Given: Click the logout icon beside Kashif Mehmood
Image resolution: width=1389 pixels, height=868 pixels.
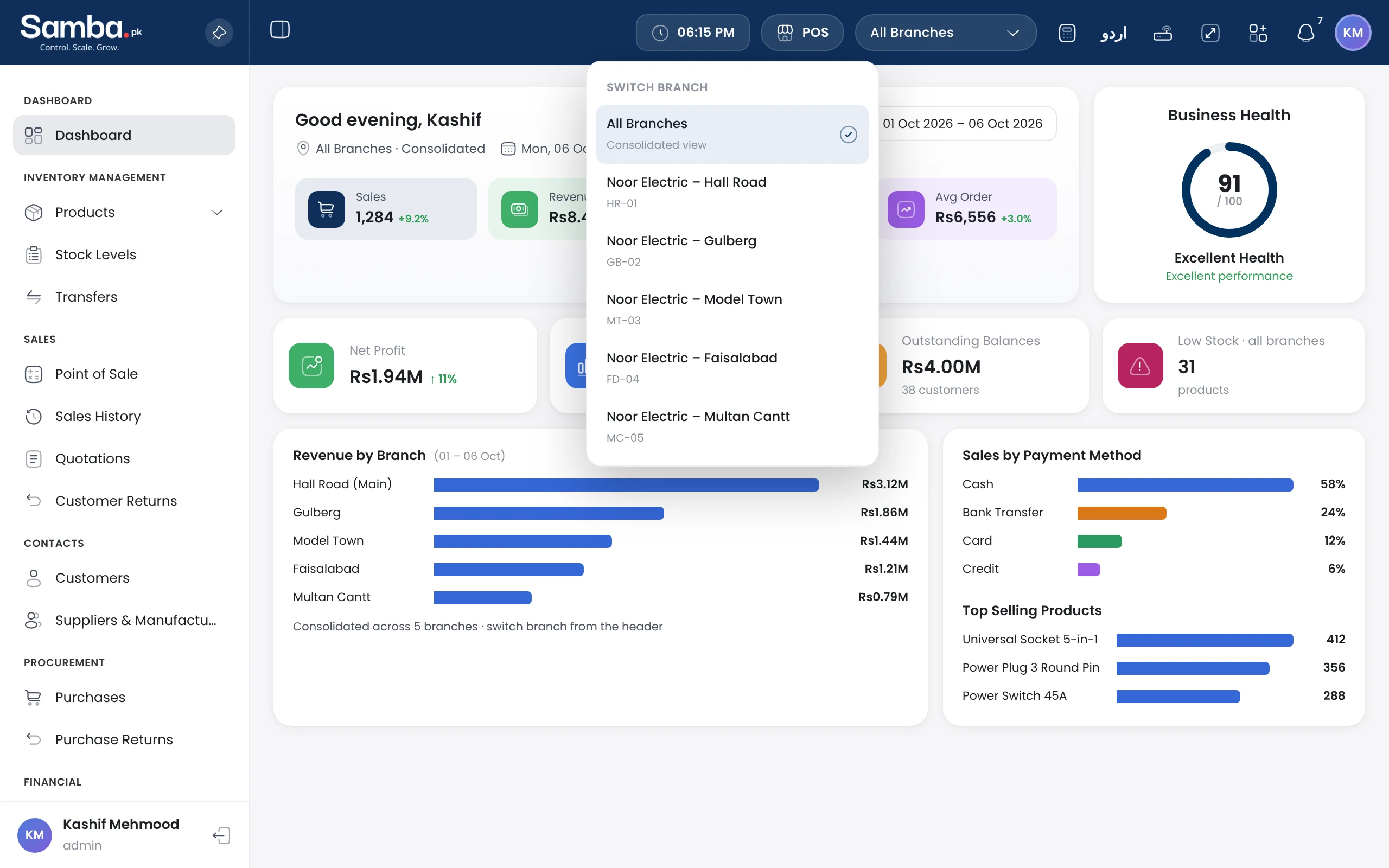Looking at the screenshot, I should [x=221, y=835].
